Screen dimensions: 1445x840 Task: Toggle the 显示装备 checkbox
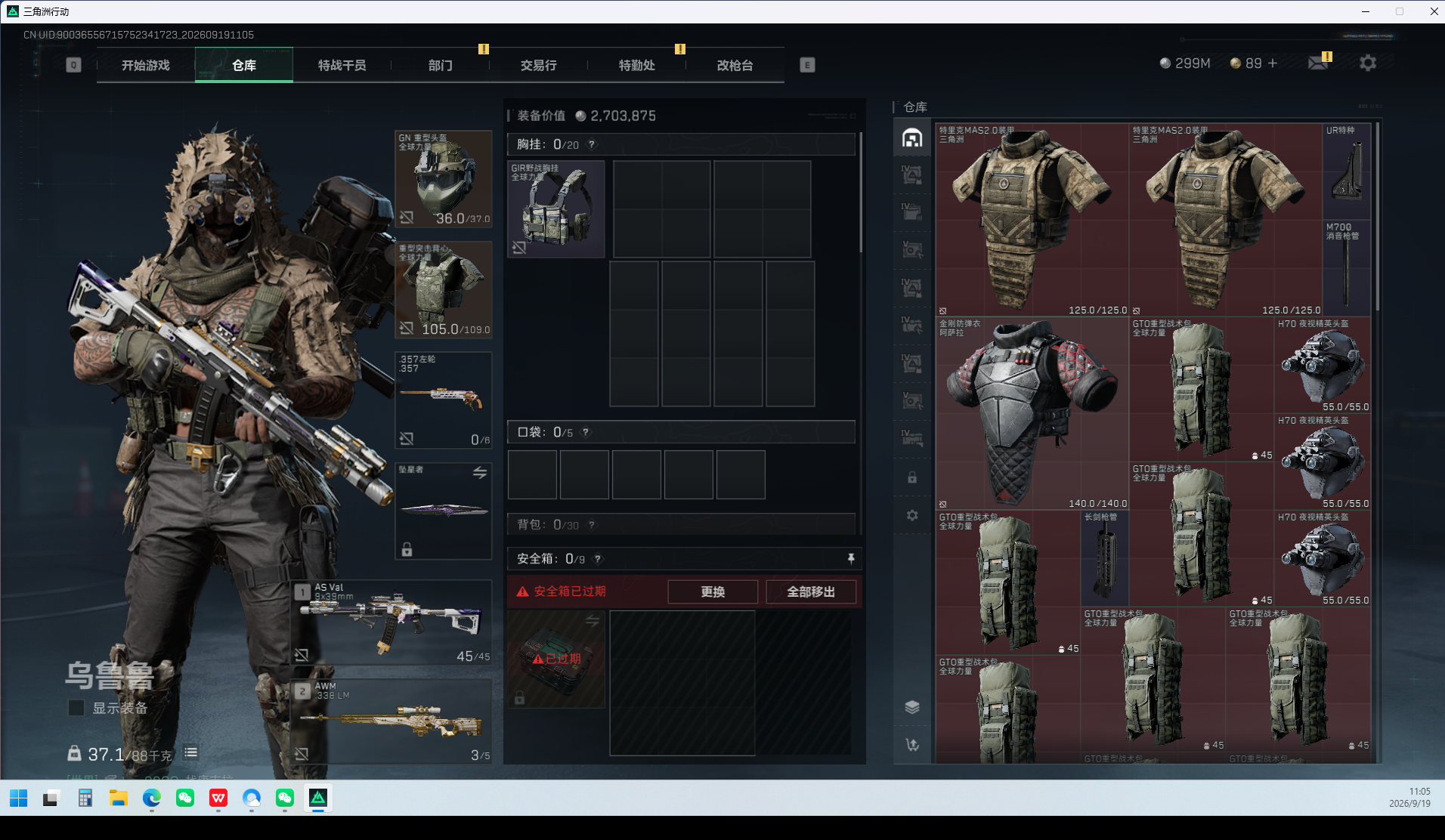coord(76,708)
